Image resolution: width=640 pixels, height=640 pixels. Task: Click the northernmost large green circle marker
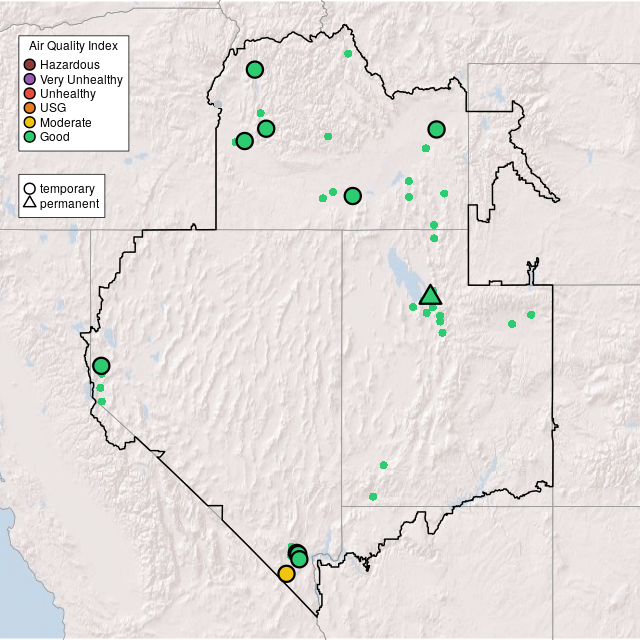[x=255, y=70]
